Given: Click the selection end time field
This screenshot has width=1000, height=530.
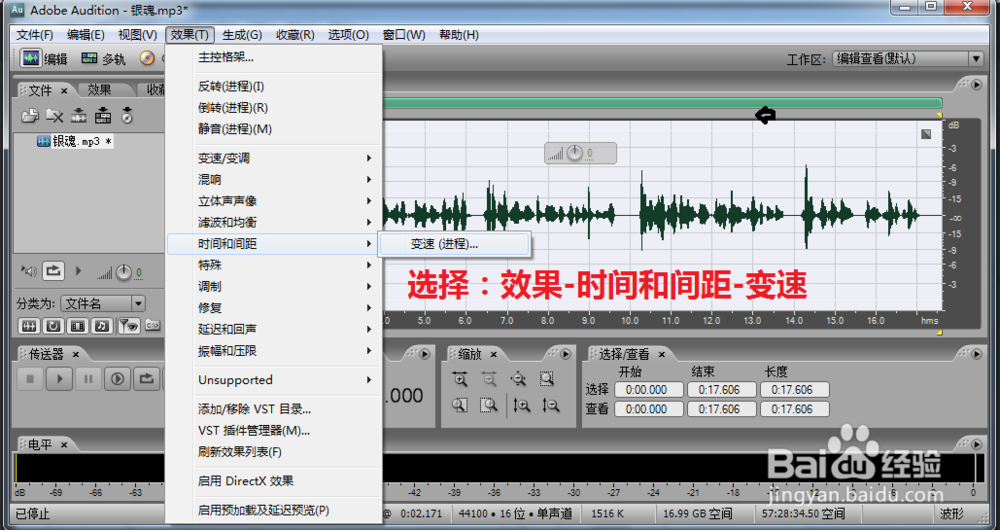Looking at the screenshot, I should [721, 390].
